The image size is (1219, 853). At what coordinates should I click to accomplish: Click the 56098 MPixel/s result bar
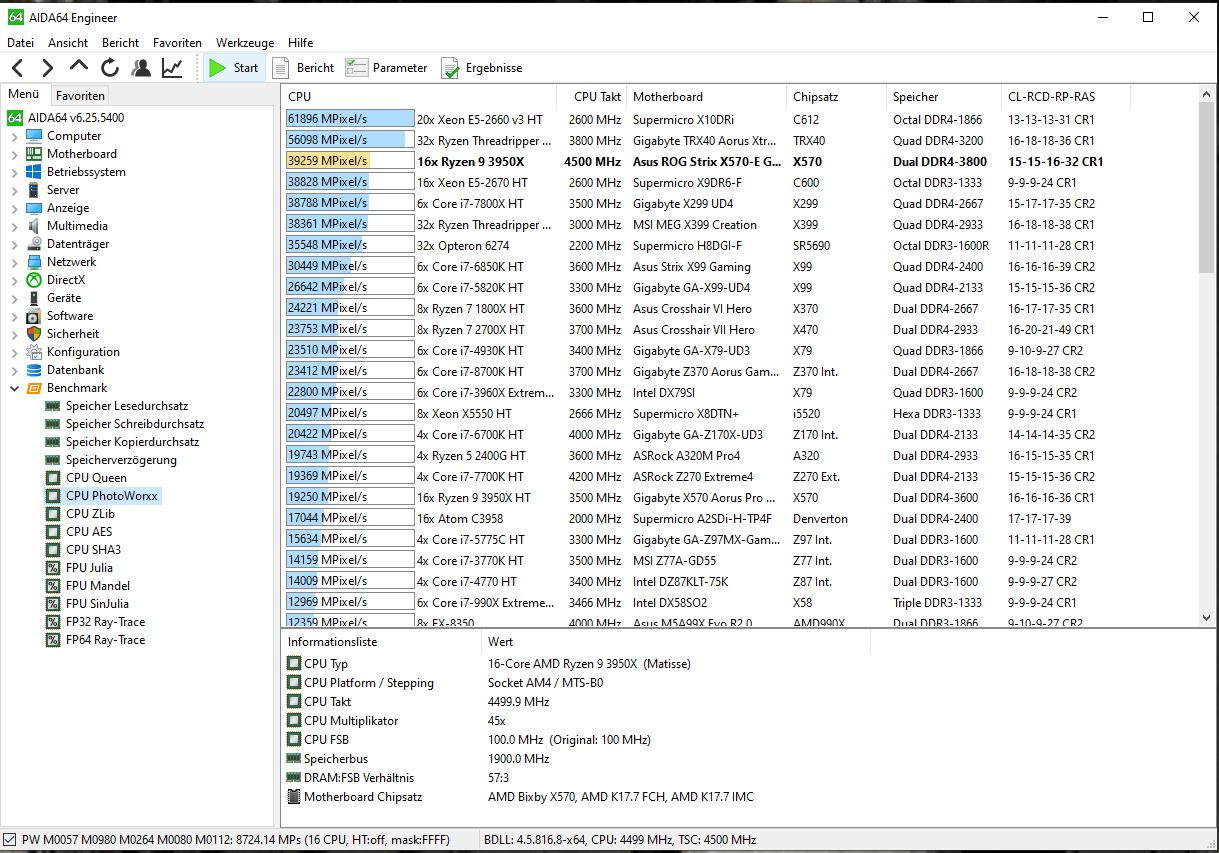point(350,140)
